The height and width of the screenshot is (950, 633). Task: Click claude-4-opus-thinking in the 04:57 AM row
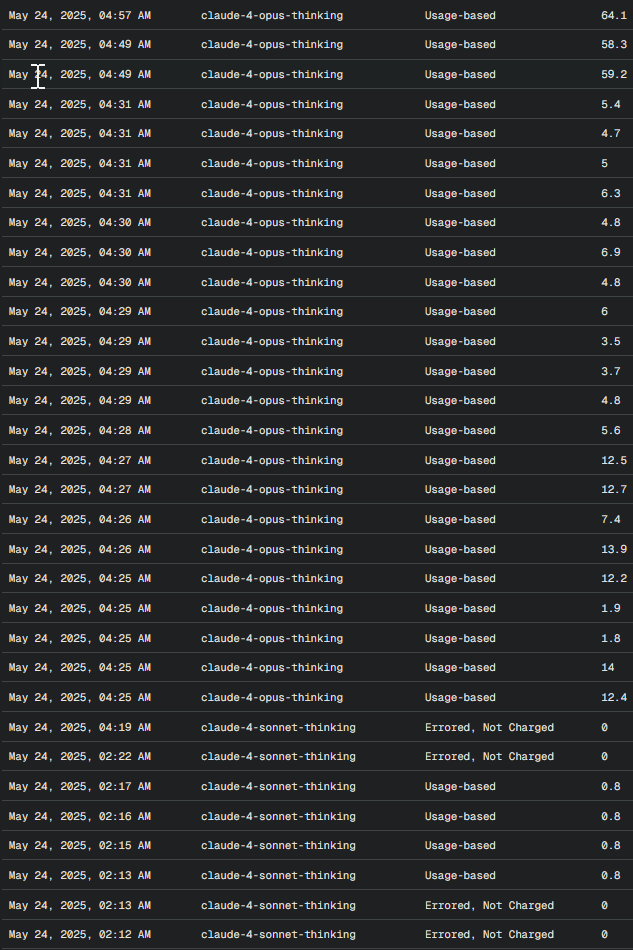coord(272,15)
